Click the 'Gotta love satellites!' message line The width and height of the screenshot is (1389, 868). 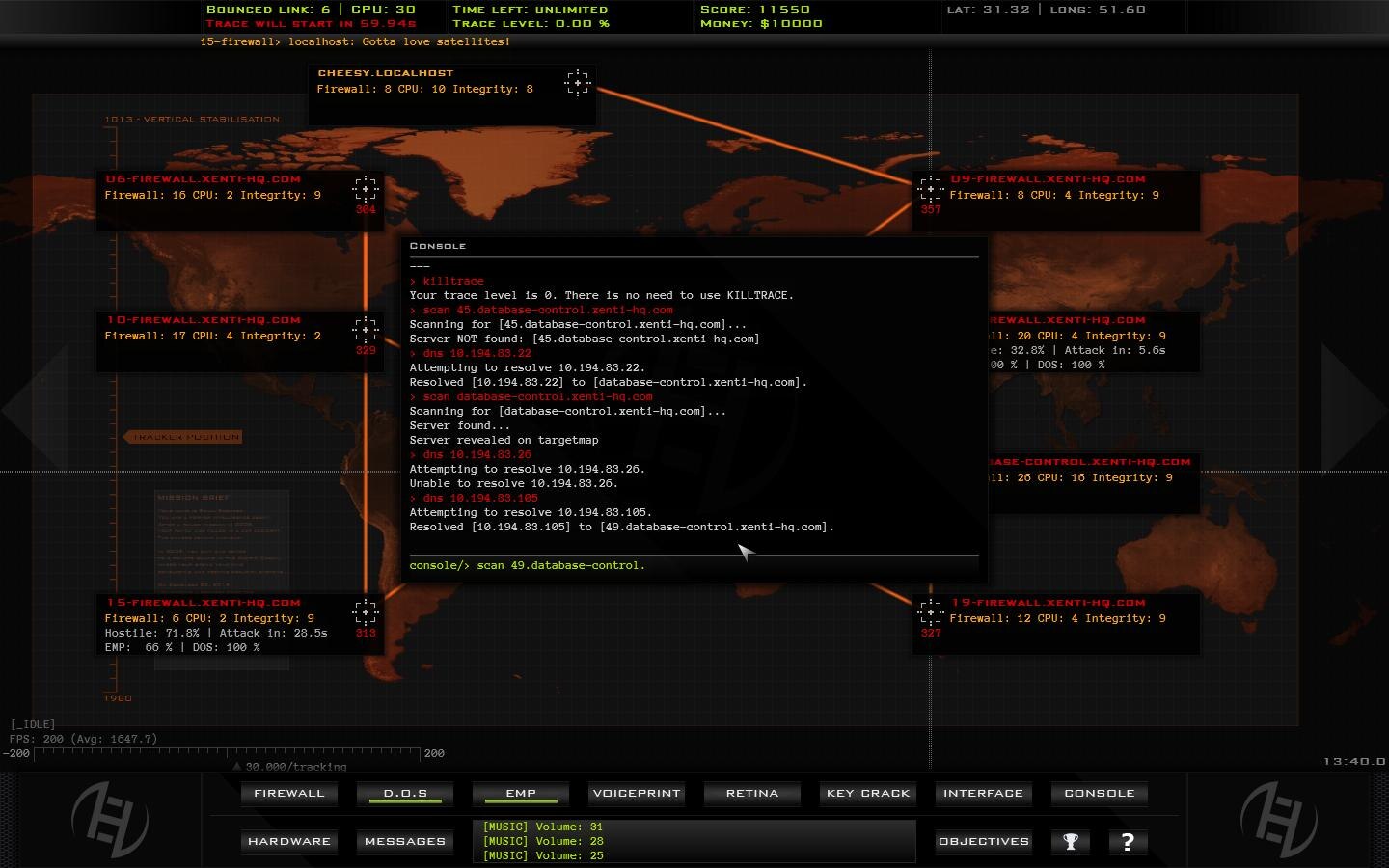(355, 41)
